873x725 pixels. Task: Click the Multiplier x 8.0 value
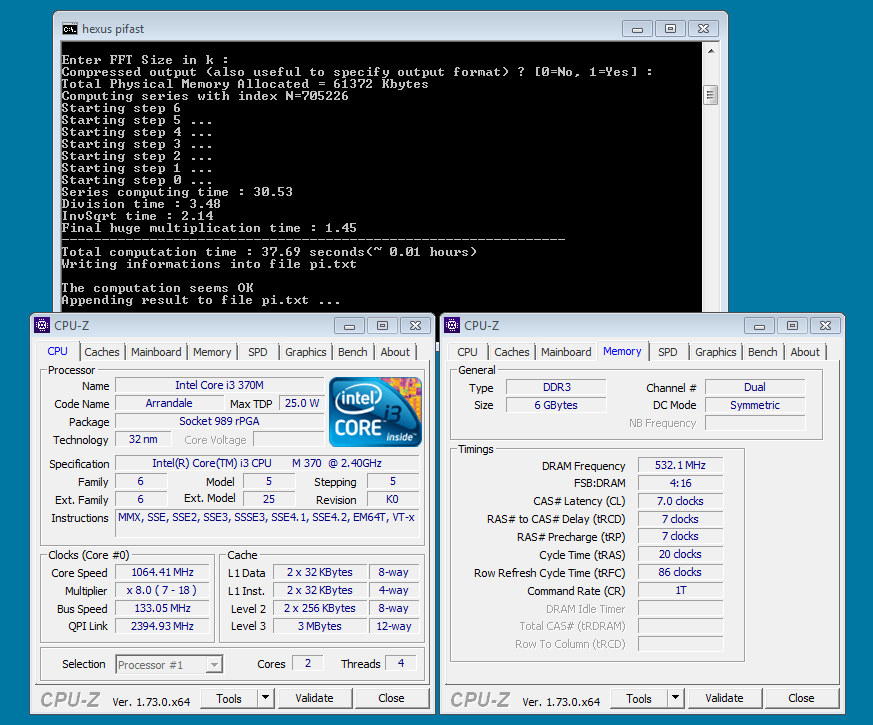(162, 590)
